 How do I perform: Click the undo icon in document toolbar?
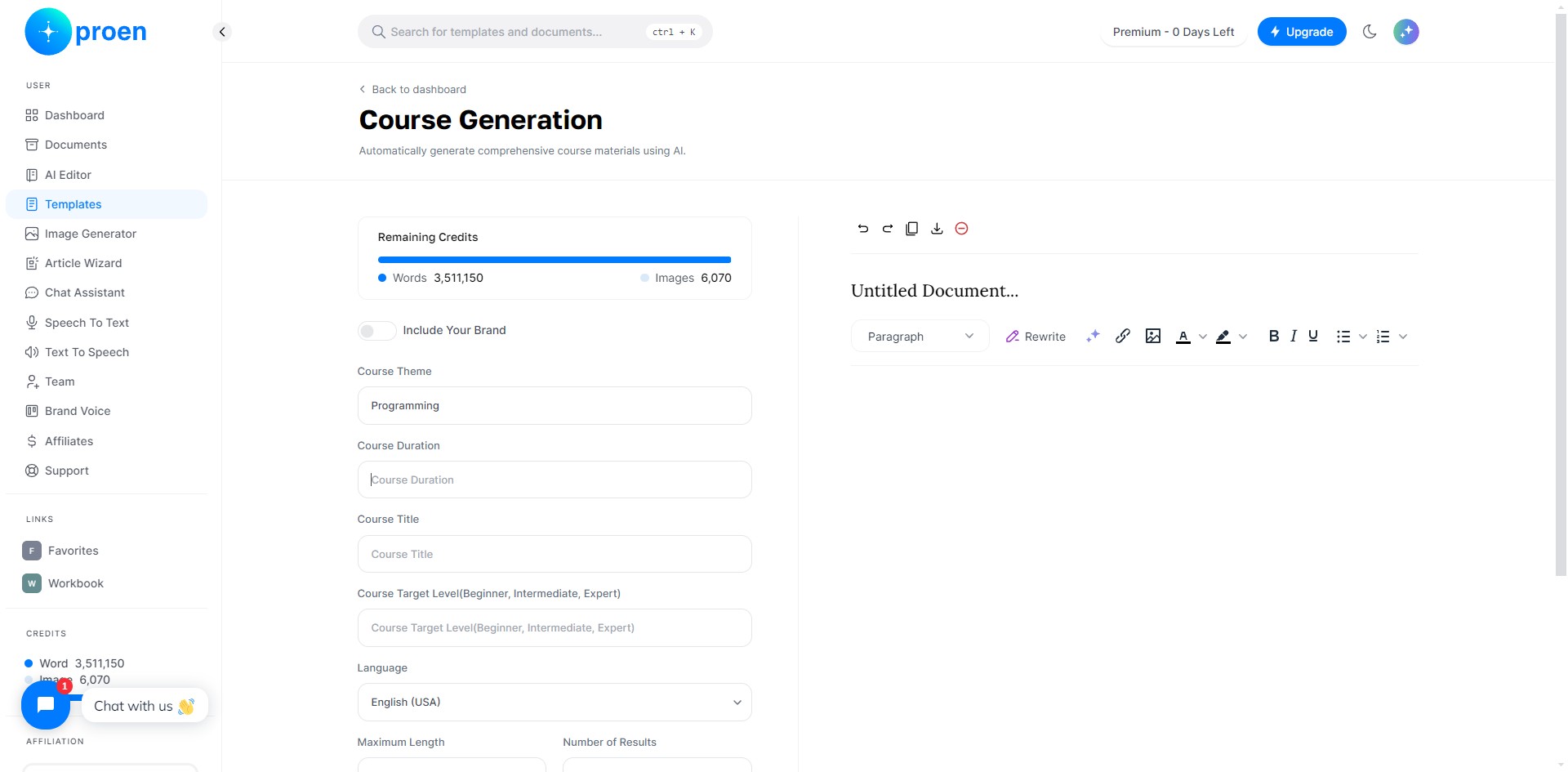tap(863, 229)
